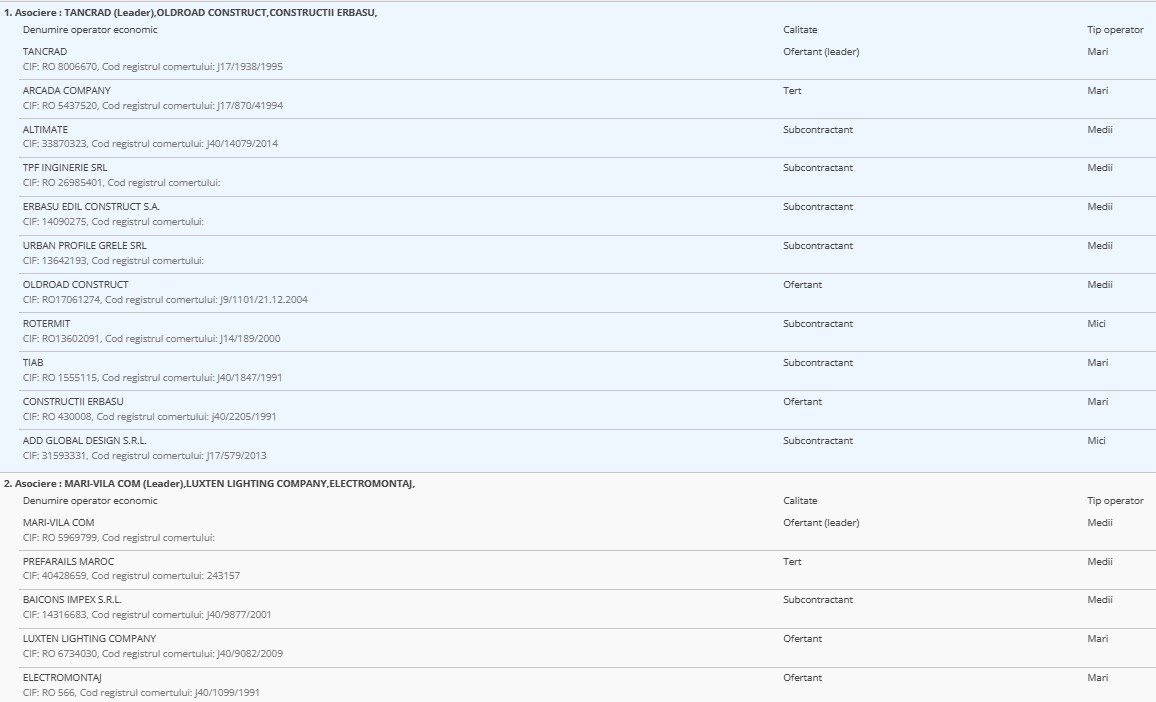The height and width of the screenshot is (702, 1156).
Task: Click the second group's Tip operator header
Action: [x=1115, y=501]
